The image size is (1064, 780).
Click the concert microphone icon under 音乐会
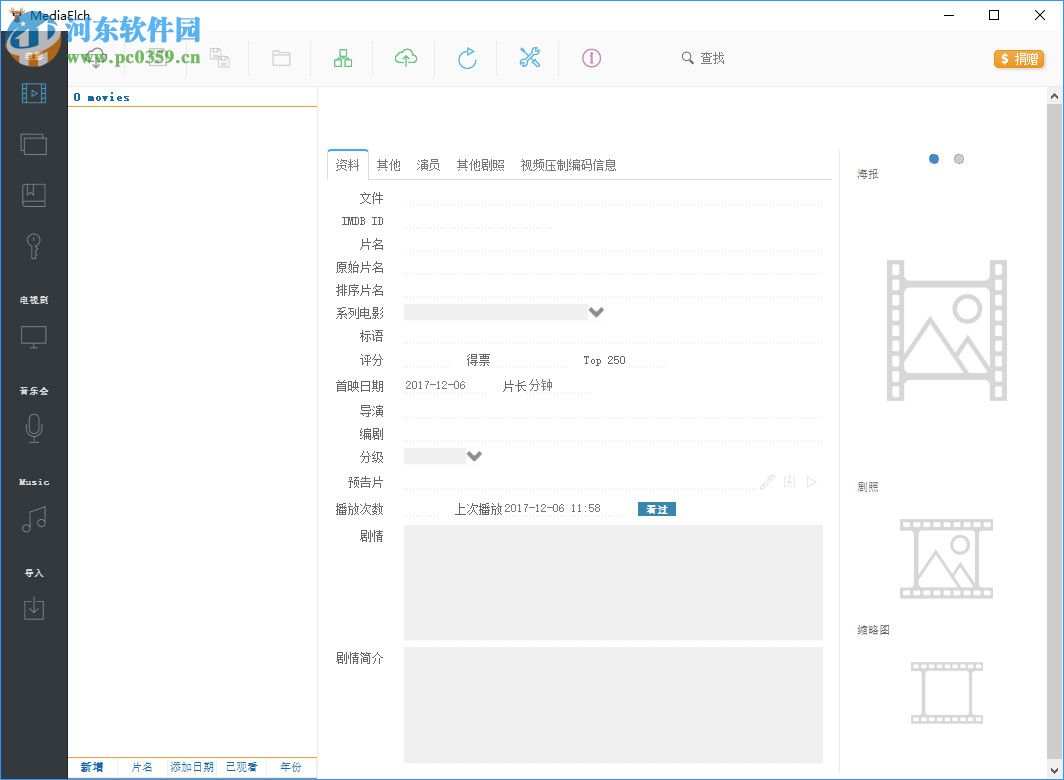[34, 428]
